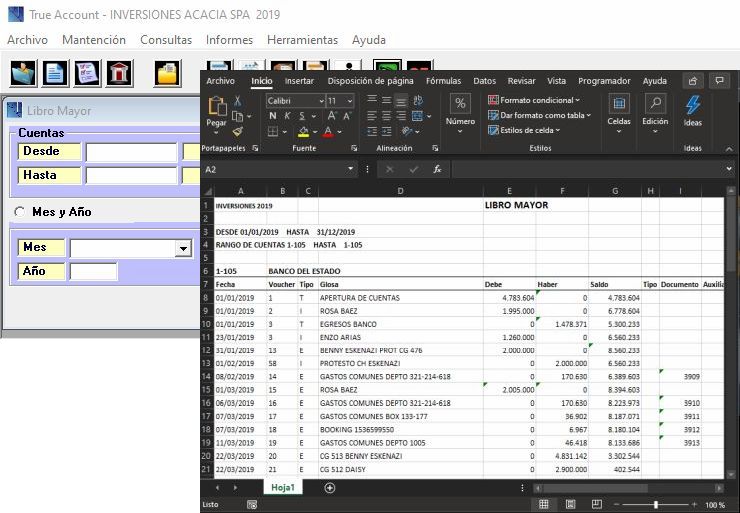This screenshot has height=513, width=740.
Task: Click the Año input field in Libro Mayor
Action: (93, 272)
